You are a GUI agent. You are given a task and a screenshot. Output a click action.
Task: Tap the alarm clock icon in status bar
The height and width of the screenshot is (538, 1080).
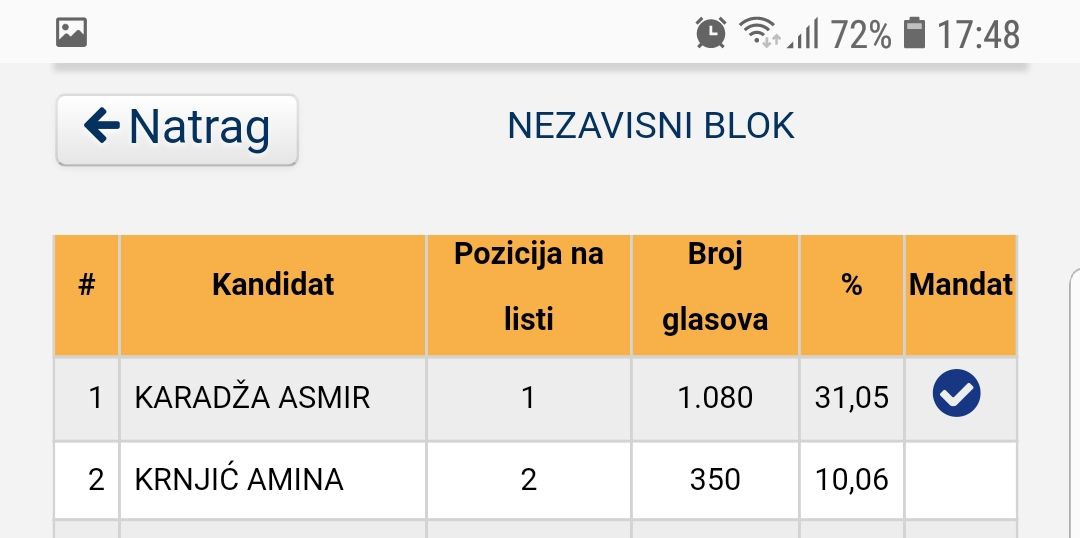(x=711, y=33)
